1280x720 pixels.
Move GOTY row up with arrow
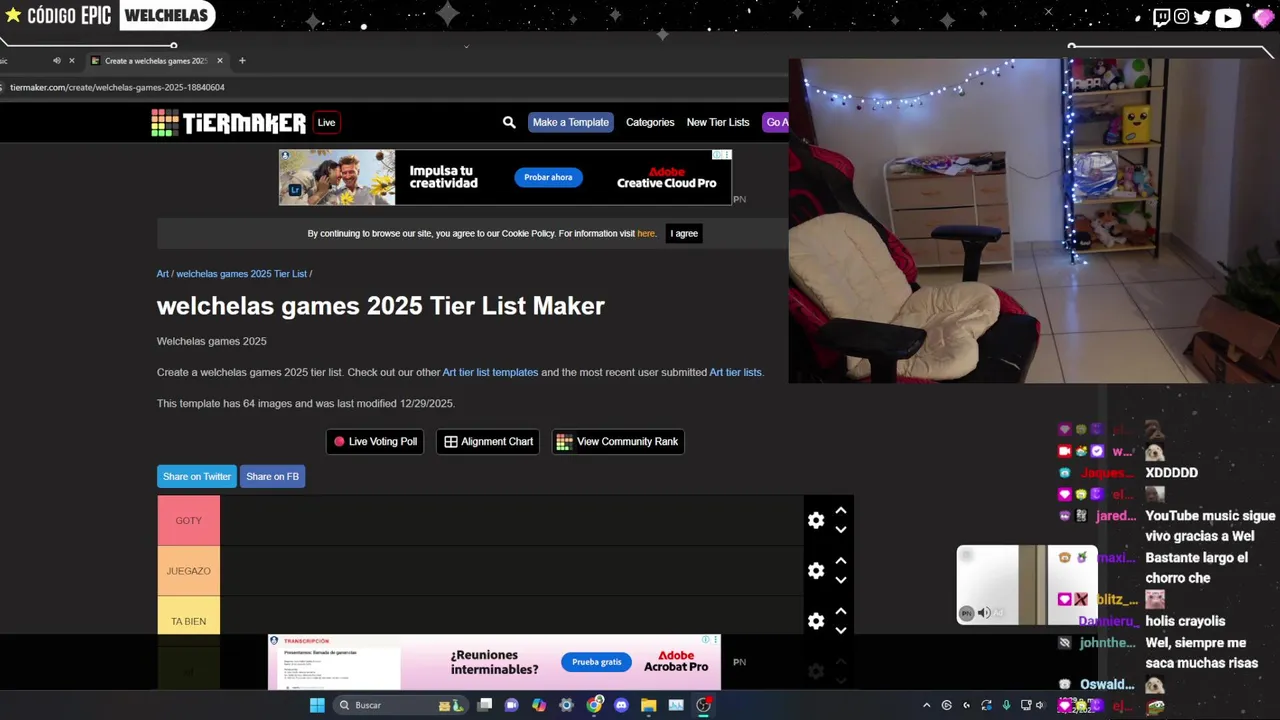tap(841, 511)
